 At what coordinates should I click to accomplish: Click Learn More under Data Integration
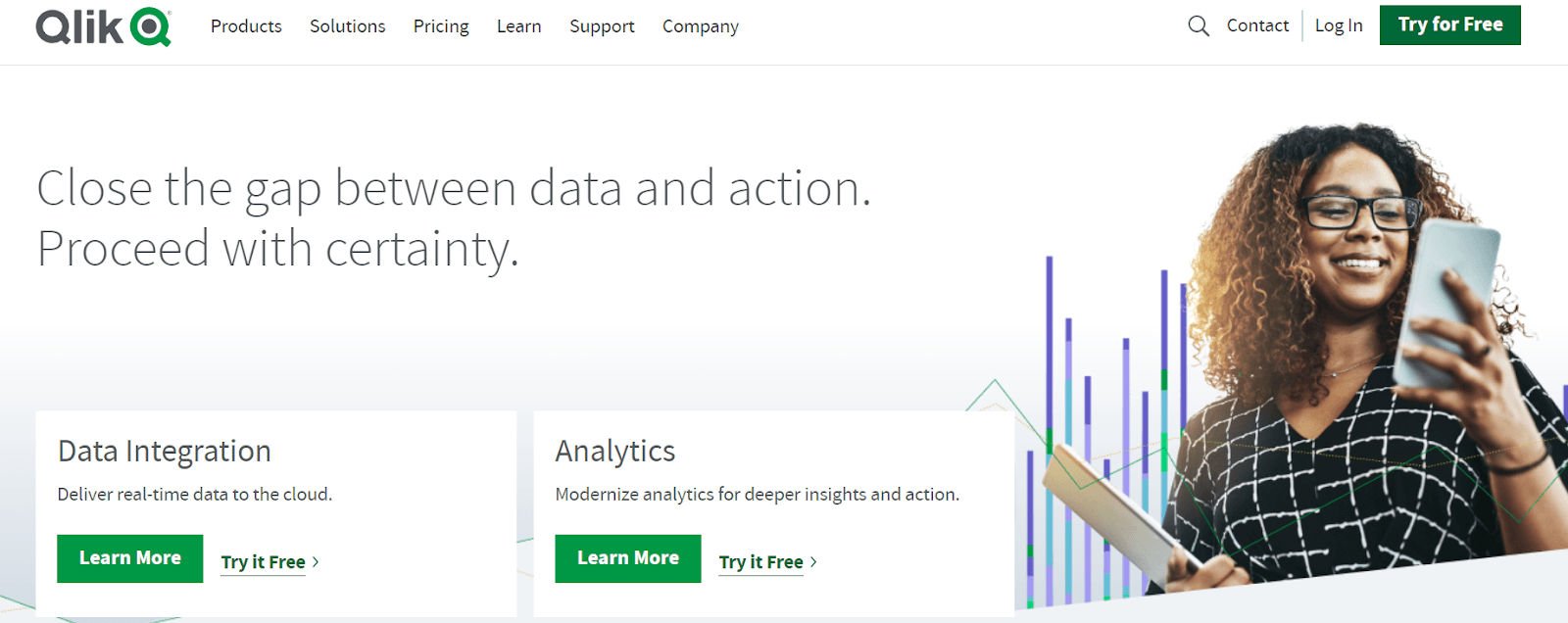pyautogui.click(x=129, y=558)
